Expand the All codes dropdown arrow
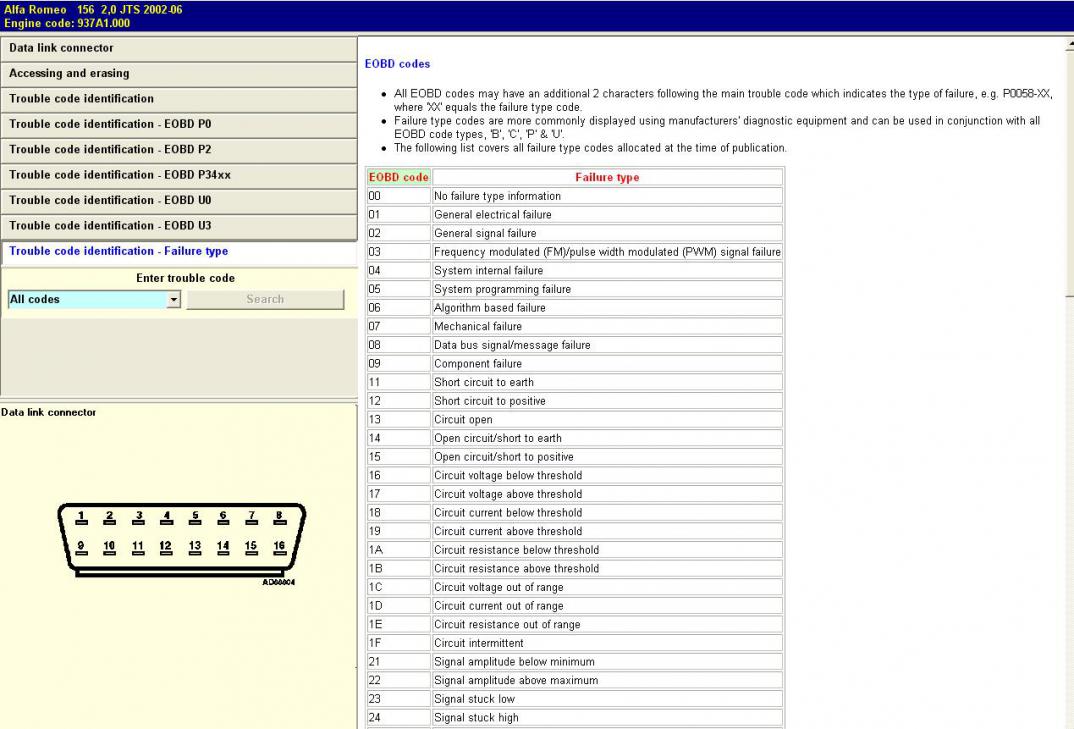Image resolution: width=1074 pixels, height=729 pixels. [173, 299]
